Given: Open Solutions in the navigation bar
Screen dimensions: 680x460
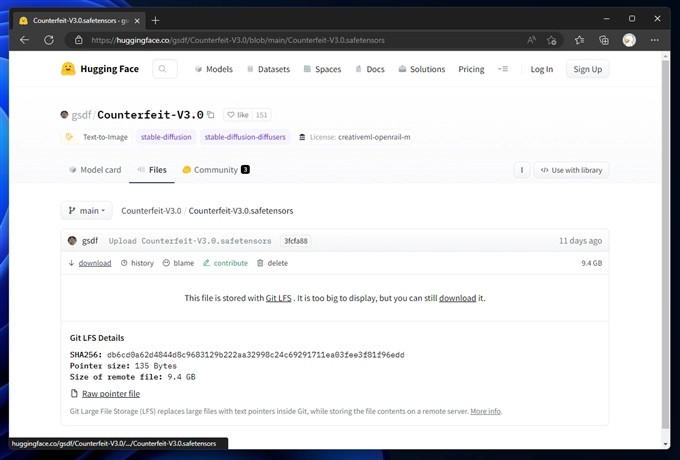Looking at the screenshot, I should [422, 69].
